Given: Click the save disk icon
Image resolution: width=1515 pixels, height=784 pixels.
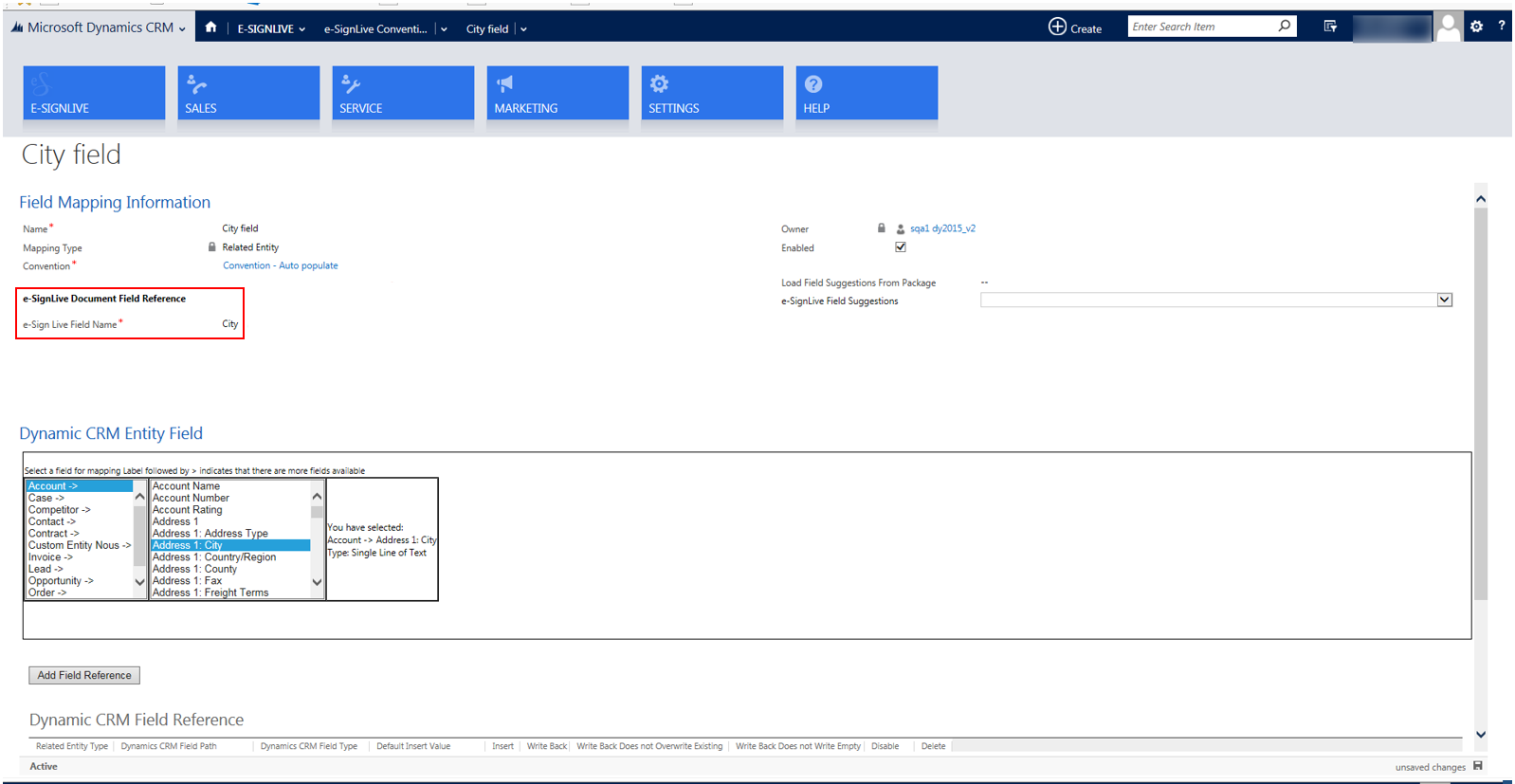Looking at the screenshot, I should [1477, 766].
